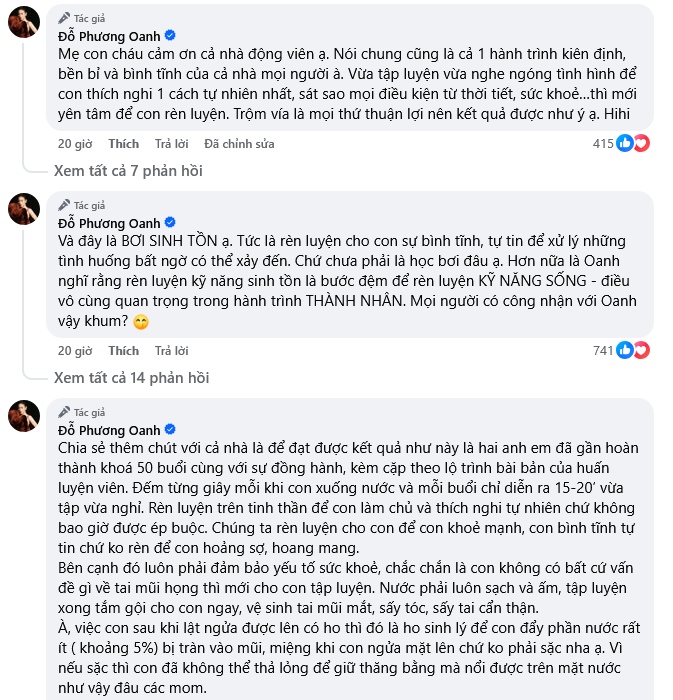Like the first comment via Thích

(123, 144)
